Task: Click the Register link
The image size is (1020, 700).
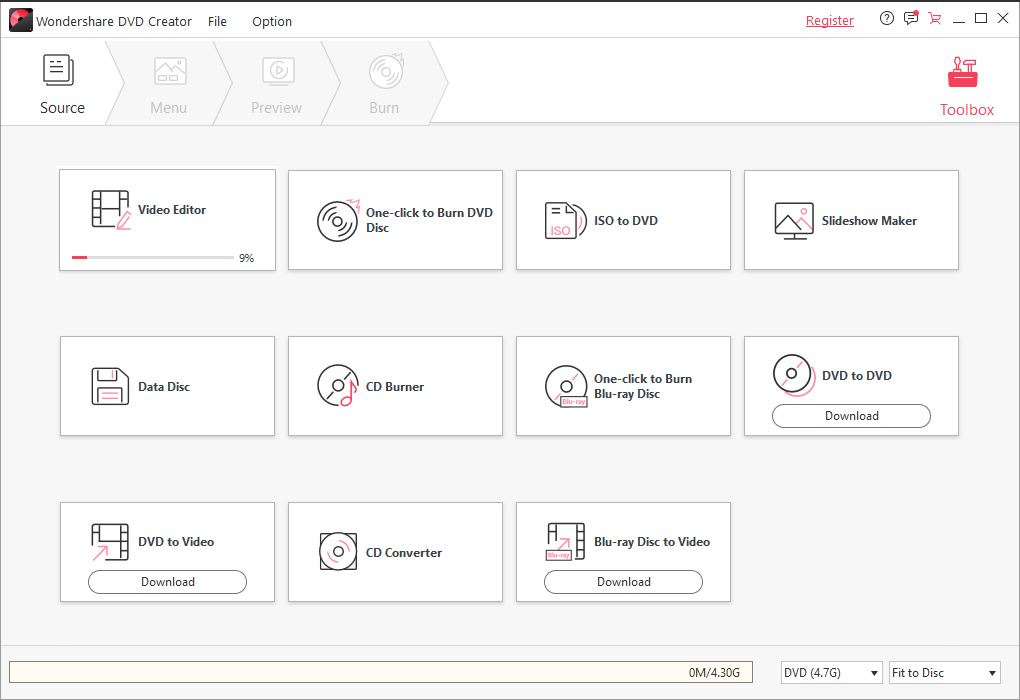Action: [829, 21]
